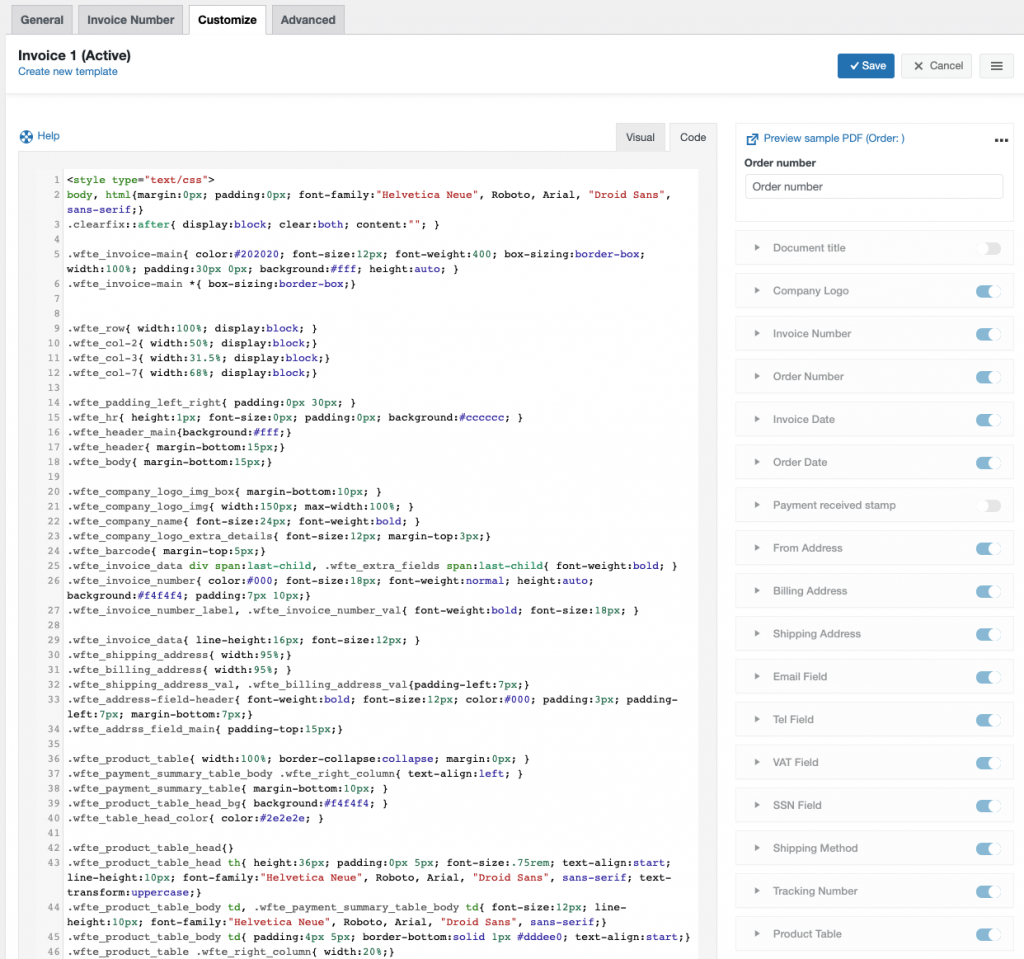Disable the Invoice Date toggle
Image resolution: width=1024 pixels, height=959 pixels.
[988, 419]
